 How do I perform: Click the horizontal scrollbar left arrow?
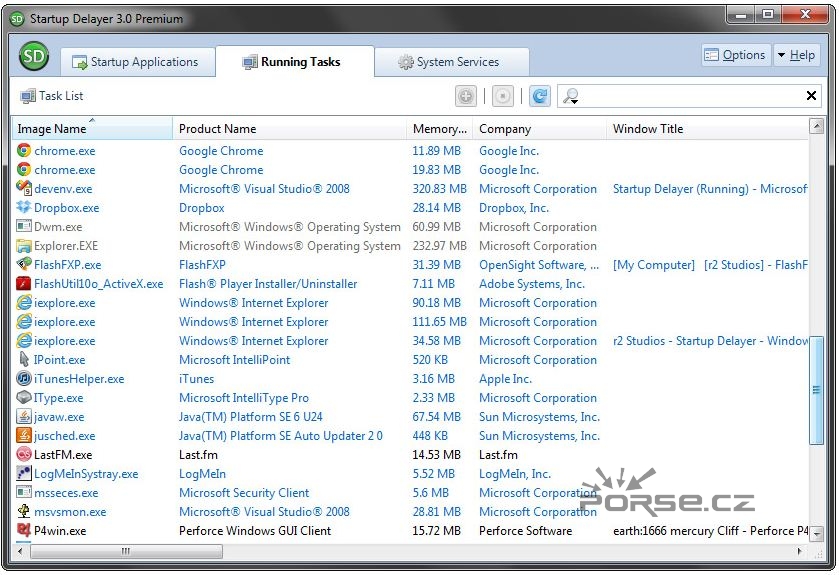[20, 551]
